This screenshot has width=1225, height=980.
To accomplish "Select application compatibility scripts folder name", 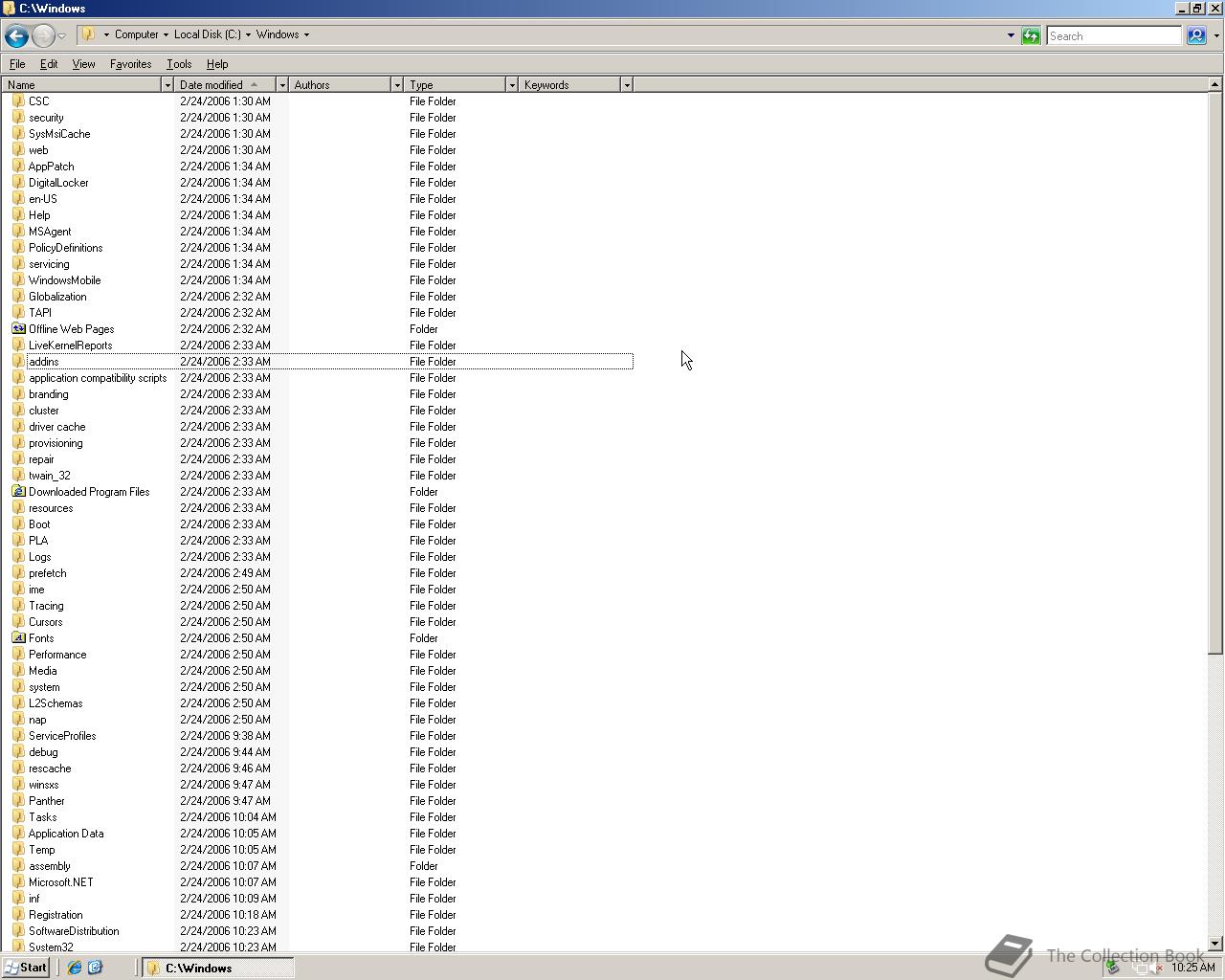I will 98,378.
